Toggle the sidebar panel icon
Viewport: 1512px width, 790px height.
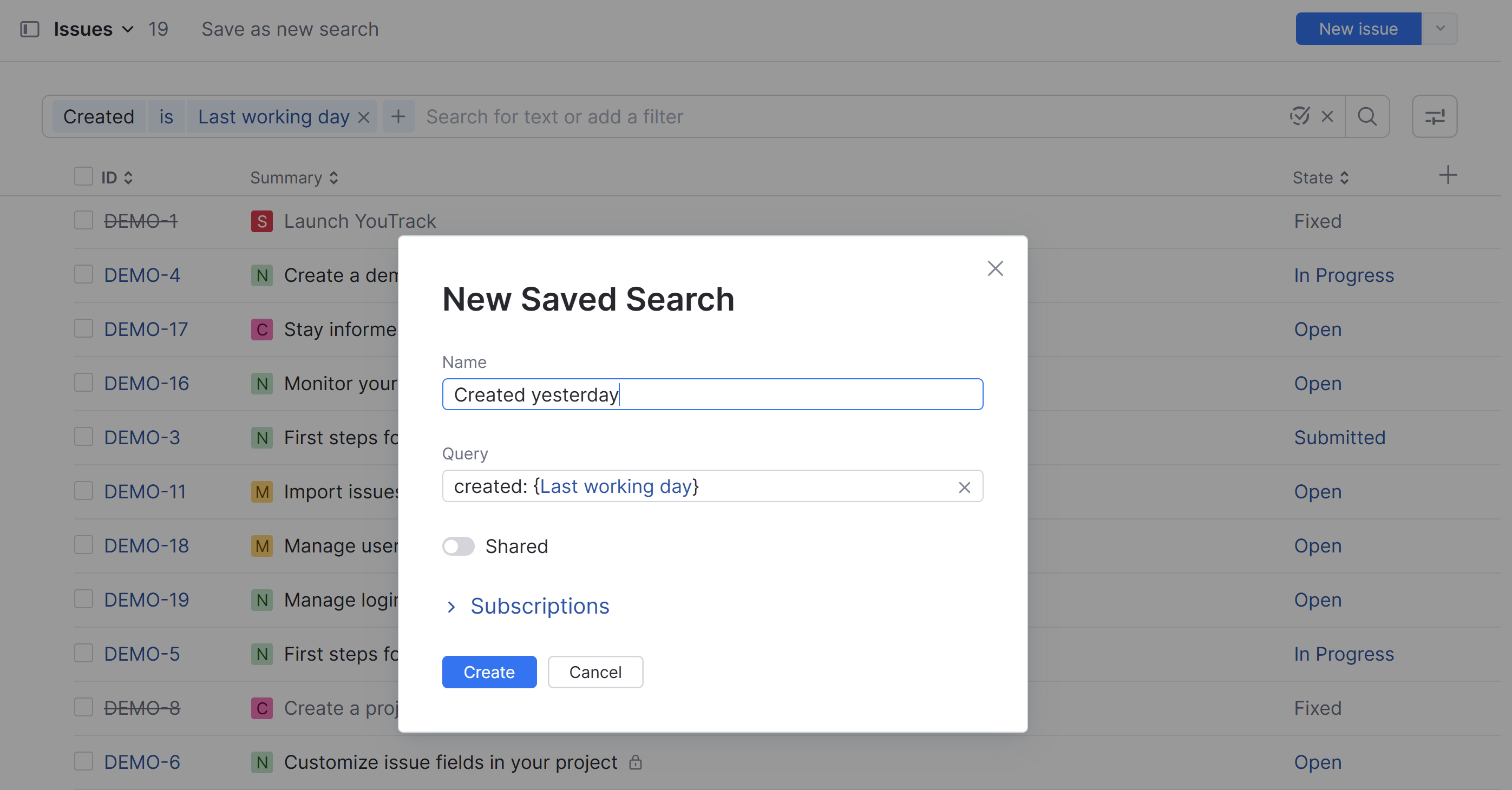(29, 29)
